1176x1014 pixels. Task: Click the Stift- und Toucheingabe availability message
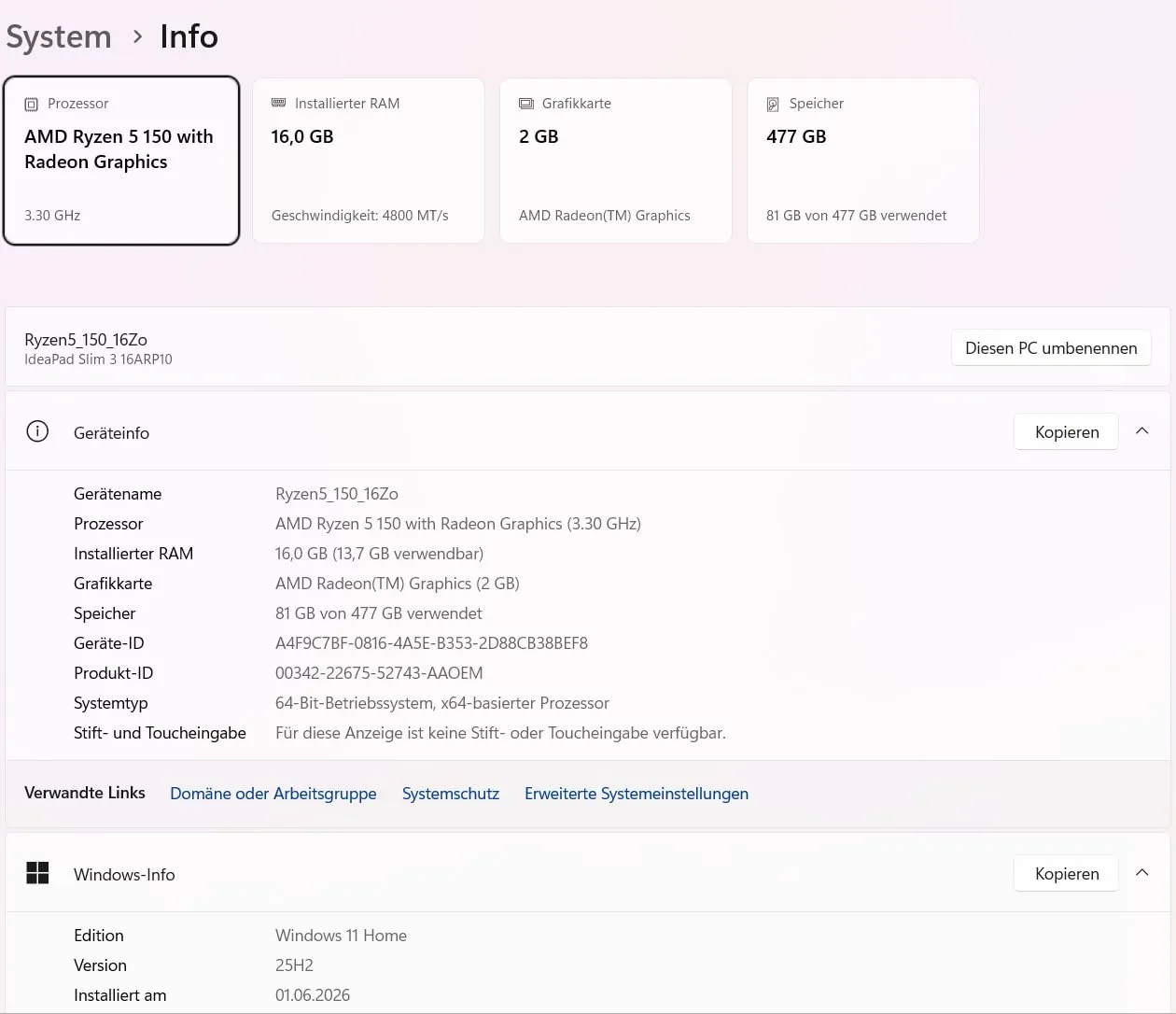(x=500, y=733)
